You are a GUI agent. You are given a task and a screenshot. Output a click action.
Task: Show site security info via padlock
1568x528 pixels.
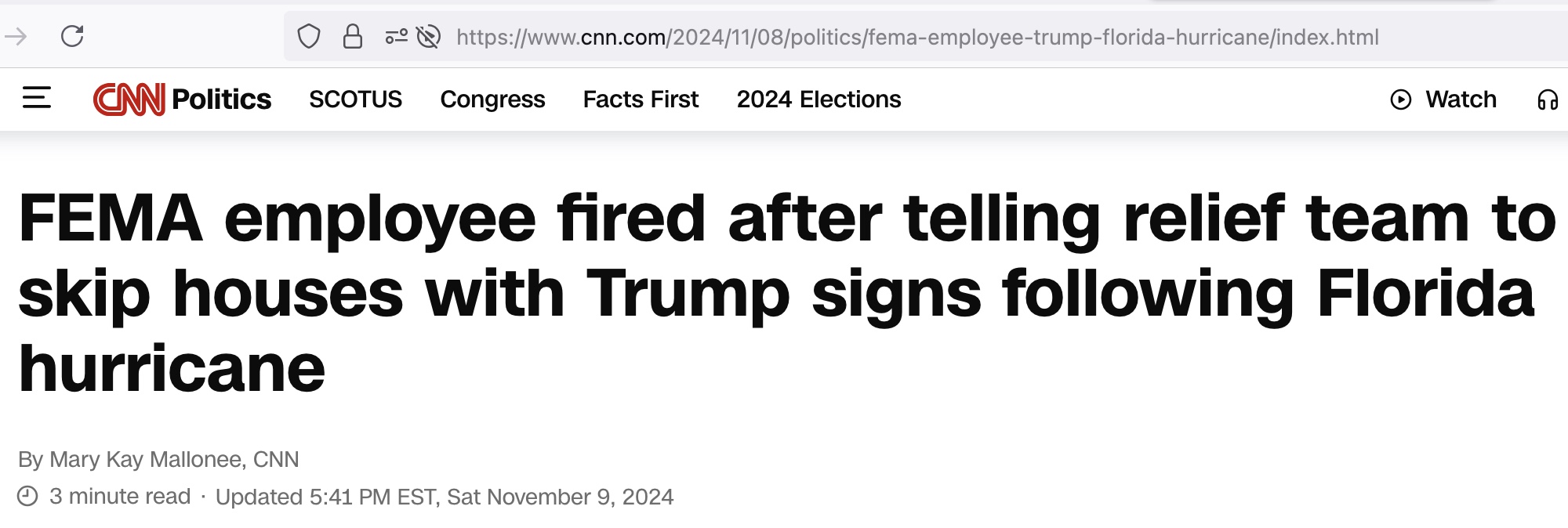[x=353, y=36]
